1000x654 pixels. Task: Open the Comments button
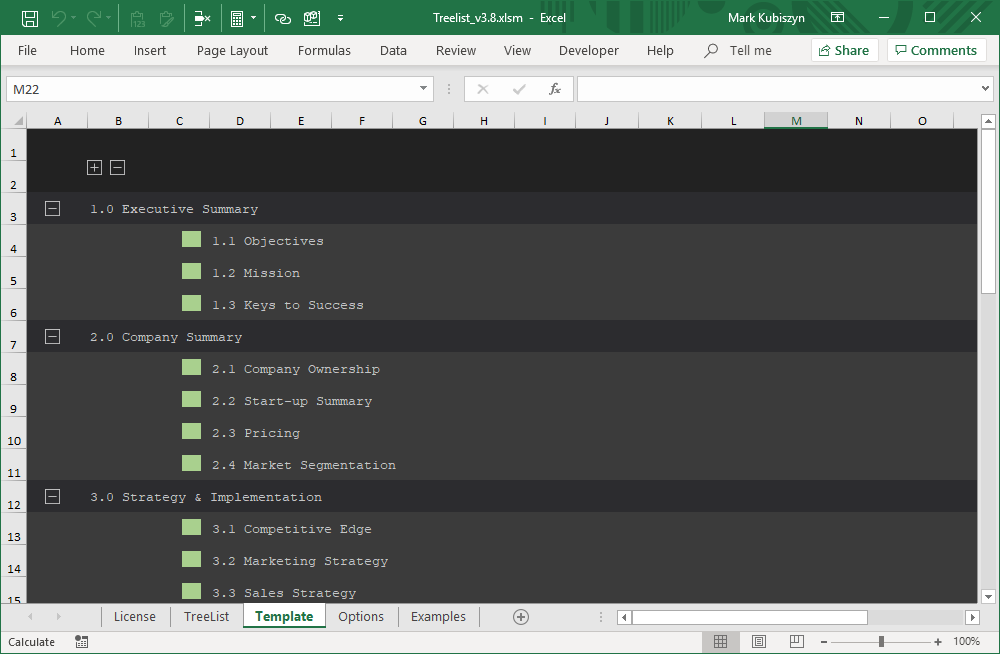pos(936,50)
